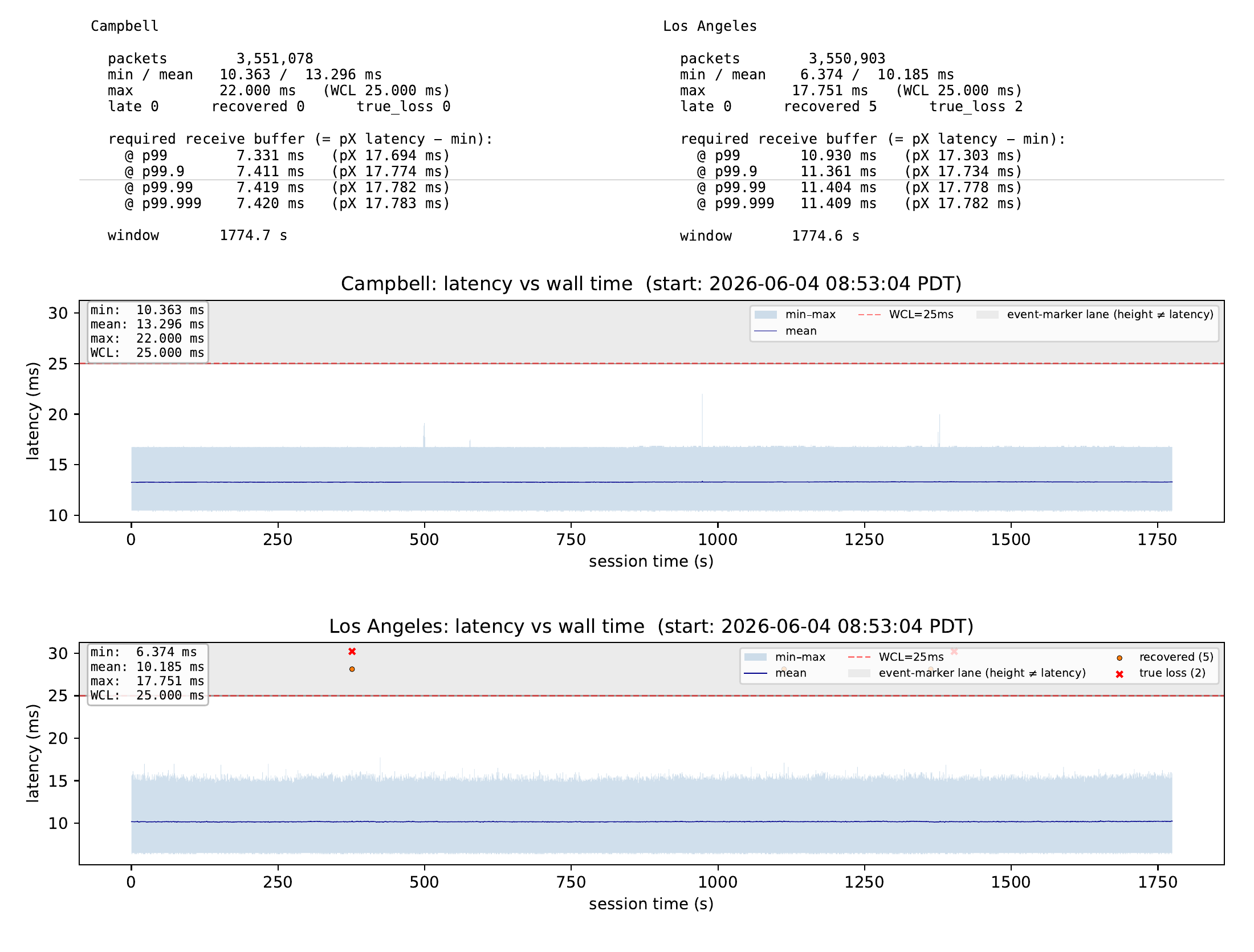Click 'window 1774.6 s' text
The image size is (1254, 952).
coord(769,236)
